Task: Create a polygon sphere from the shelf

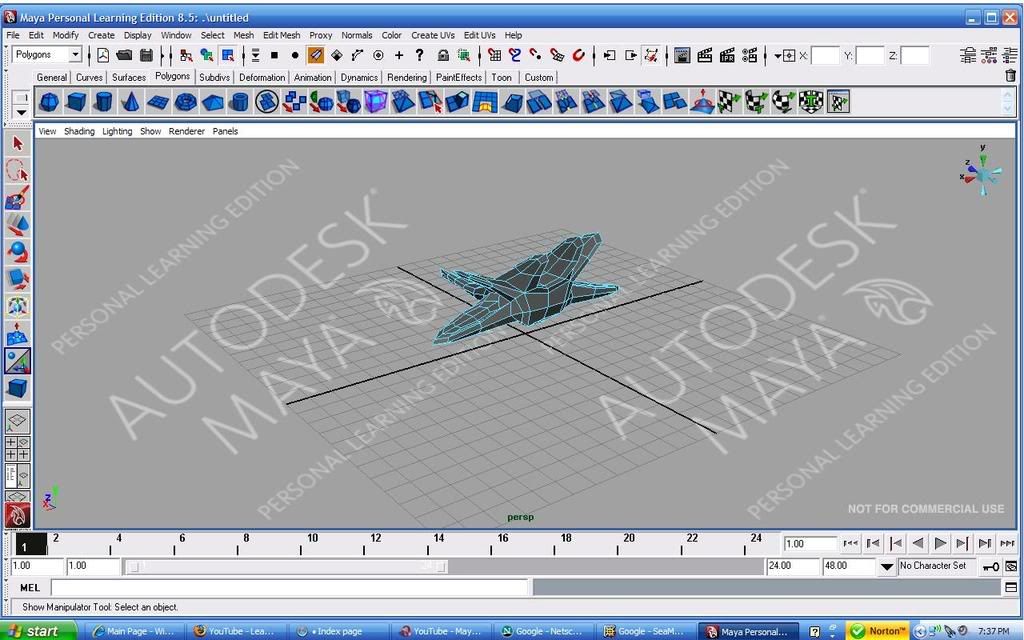Action: (x=50, y=102)
